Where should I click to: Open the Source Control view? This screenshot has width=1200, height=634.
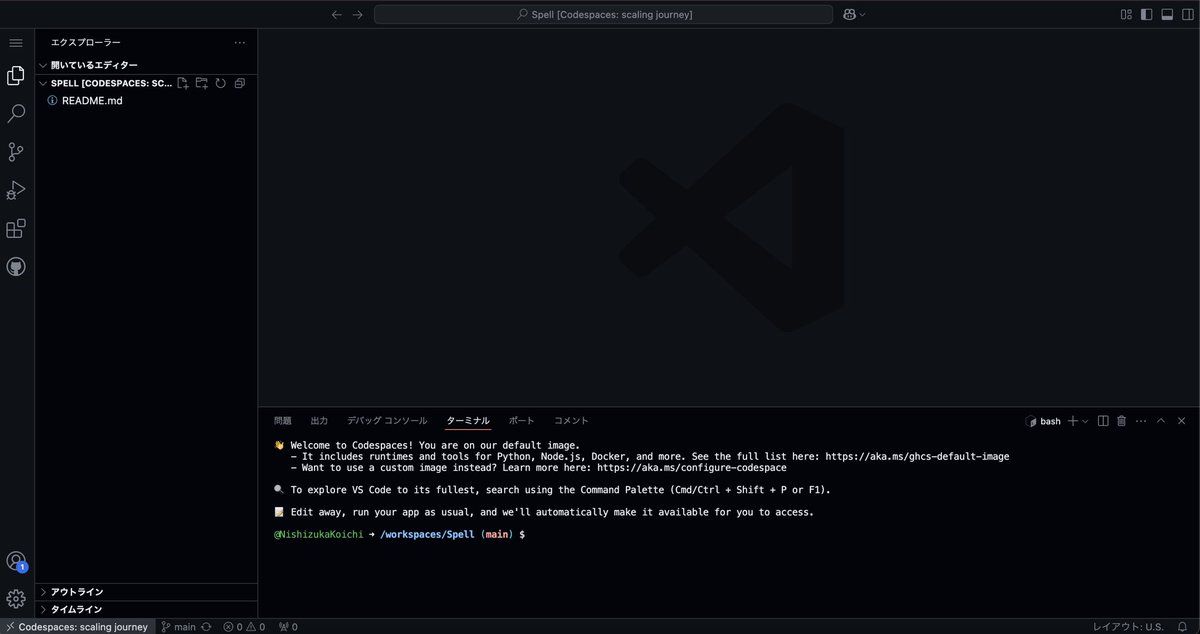click(16, 152)
